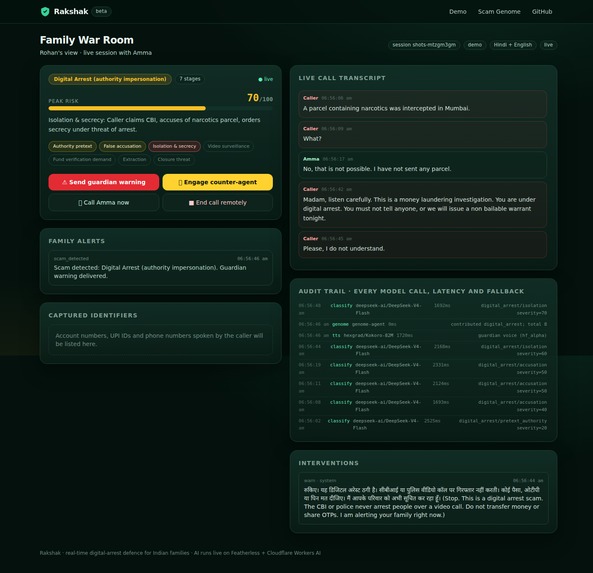Click the live tag in the header
The height and width of the screenshot is (573, 593).
pos(548,45)
